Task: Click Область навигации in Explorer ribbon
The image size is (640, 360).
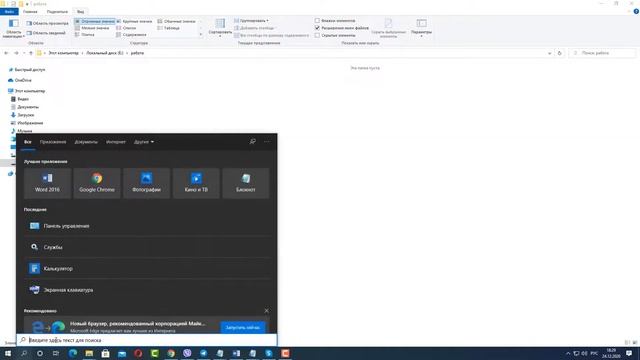Action: pyautogui.click(x=13, y=29)
